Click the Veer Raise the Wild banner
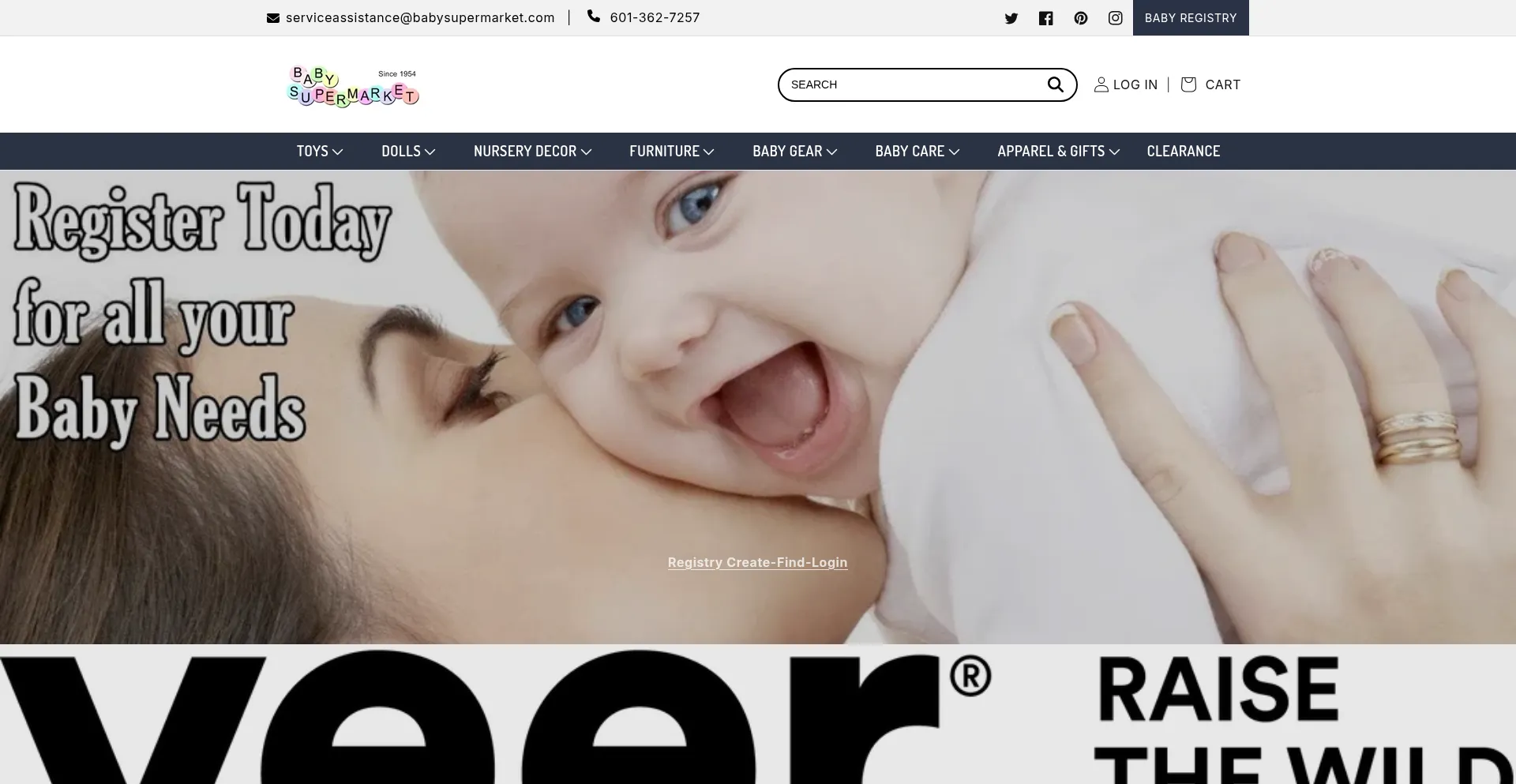The image size is (1516, 784). (758, 715)
